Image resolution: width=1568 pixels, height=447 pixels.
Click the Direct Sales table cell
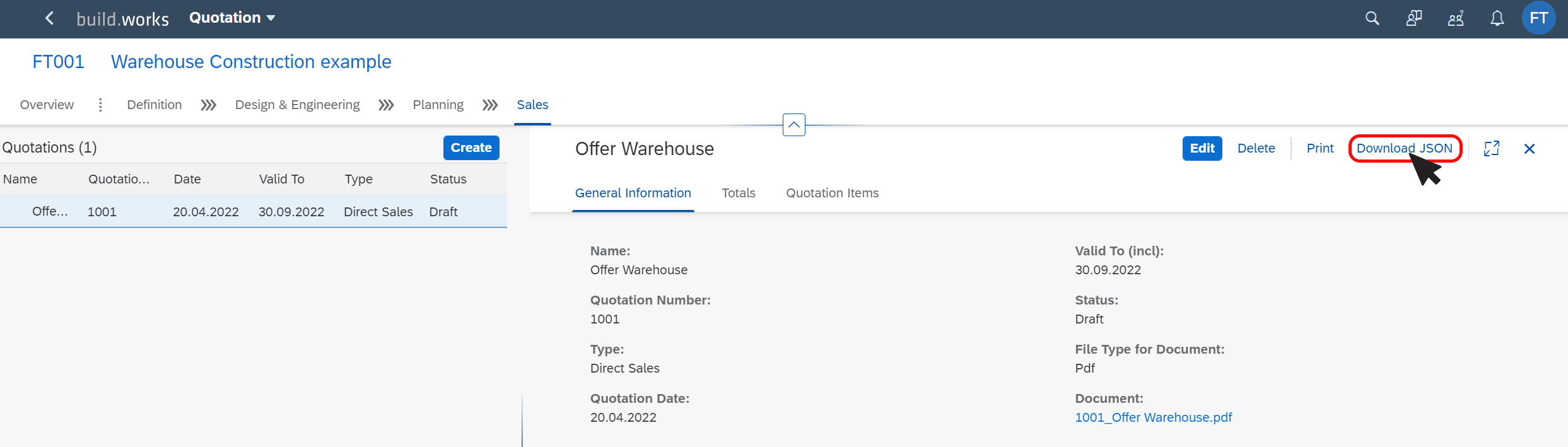pos(378,212)
